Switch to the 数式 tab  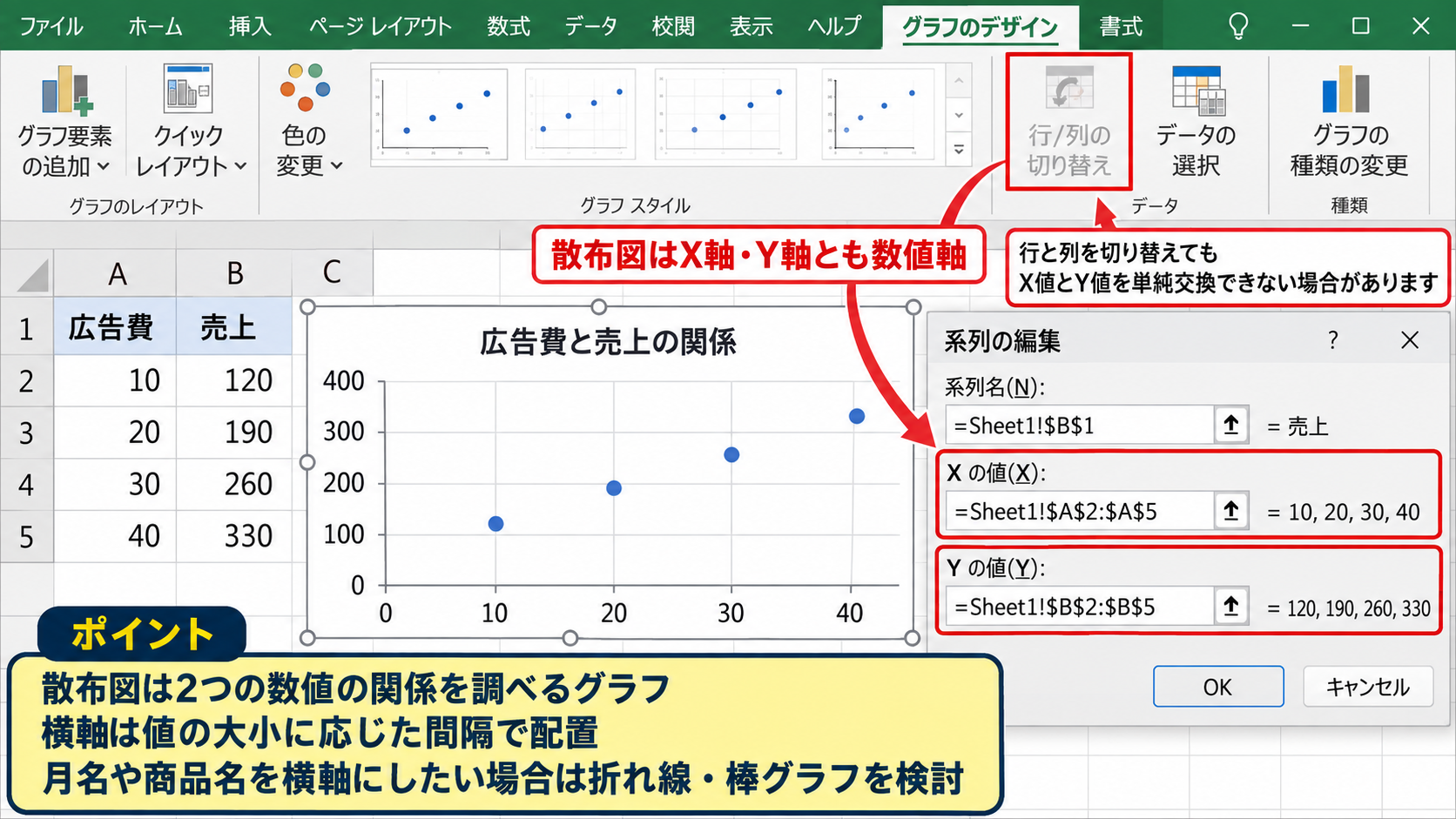point(509,26)
